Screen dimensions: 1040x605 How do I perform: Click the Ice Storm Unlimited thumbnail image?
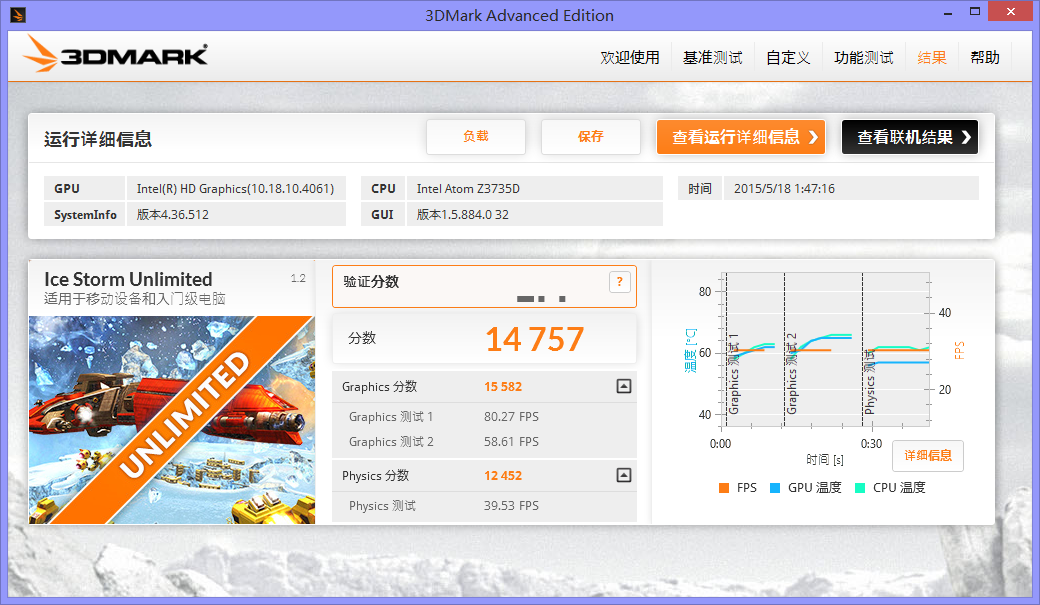[x=172, y=420]
